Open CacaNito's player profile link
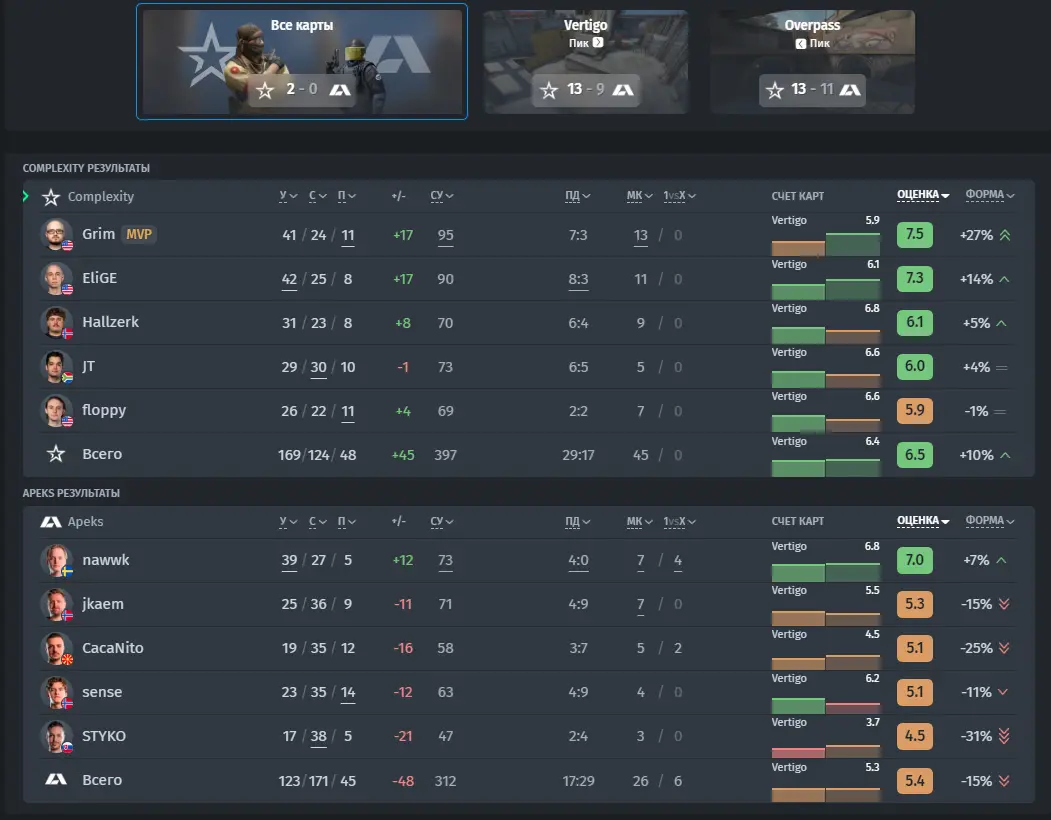 113,648
